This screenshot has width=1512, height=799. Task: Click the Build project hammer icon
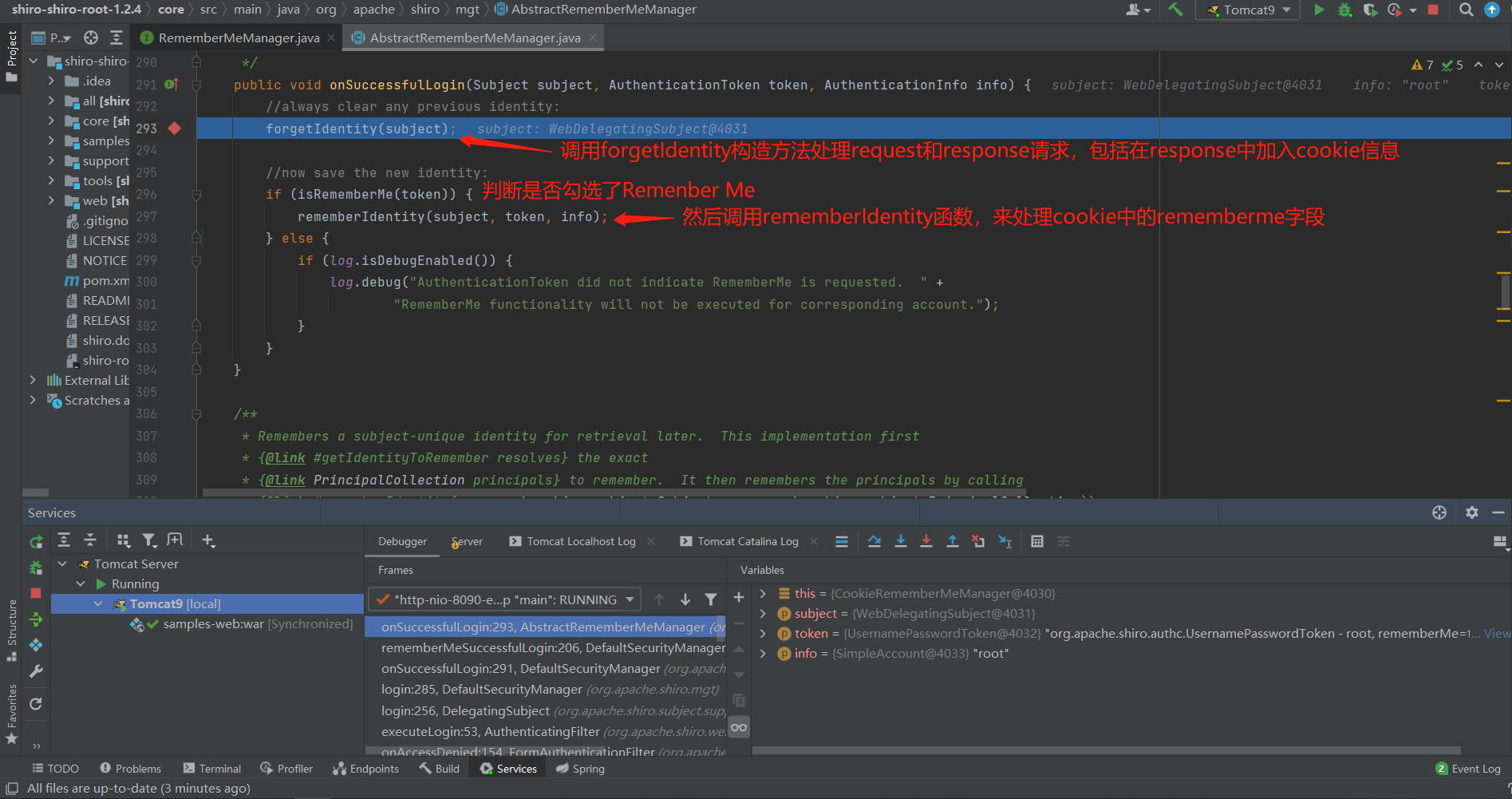click(1175, 10)
